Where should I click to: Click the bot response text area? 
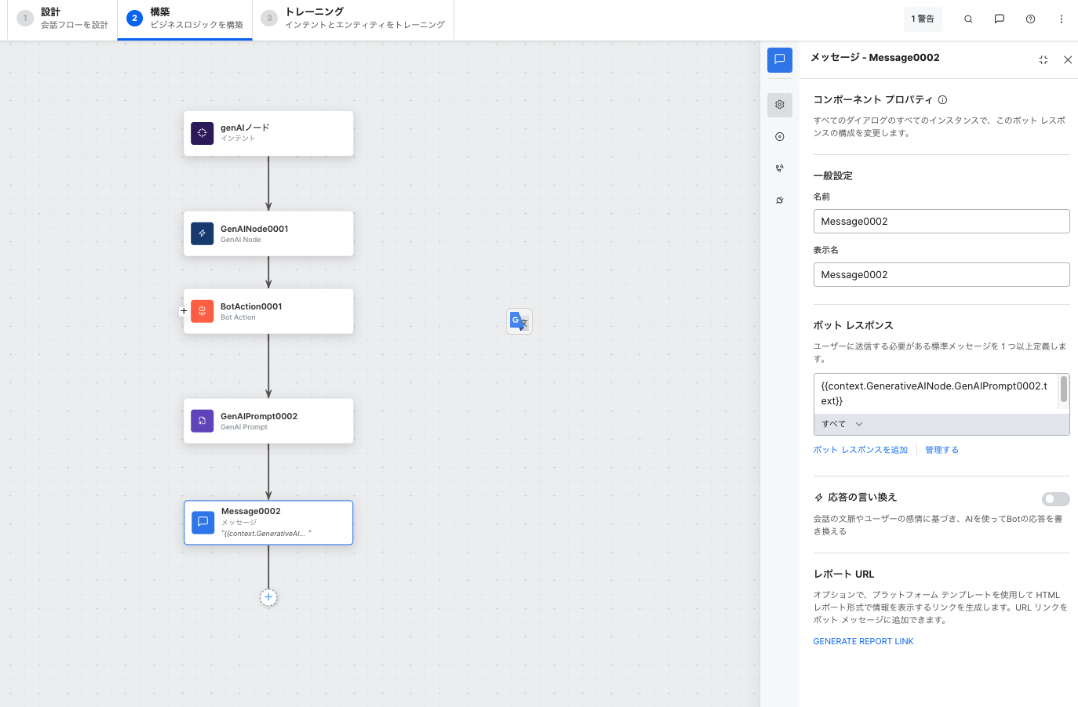936,393
